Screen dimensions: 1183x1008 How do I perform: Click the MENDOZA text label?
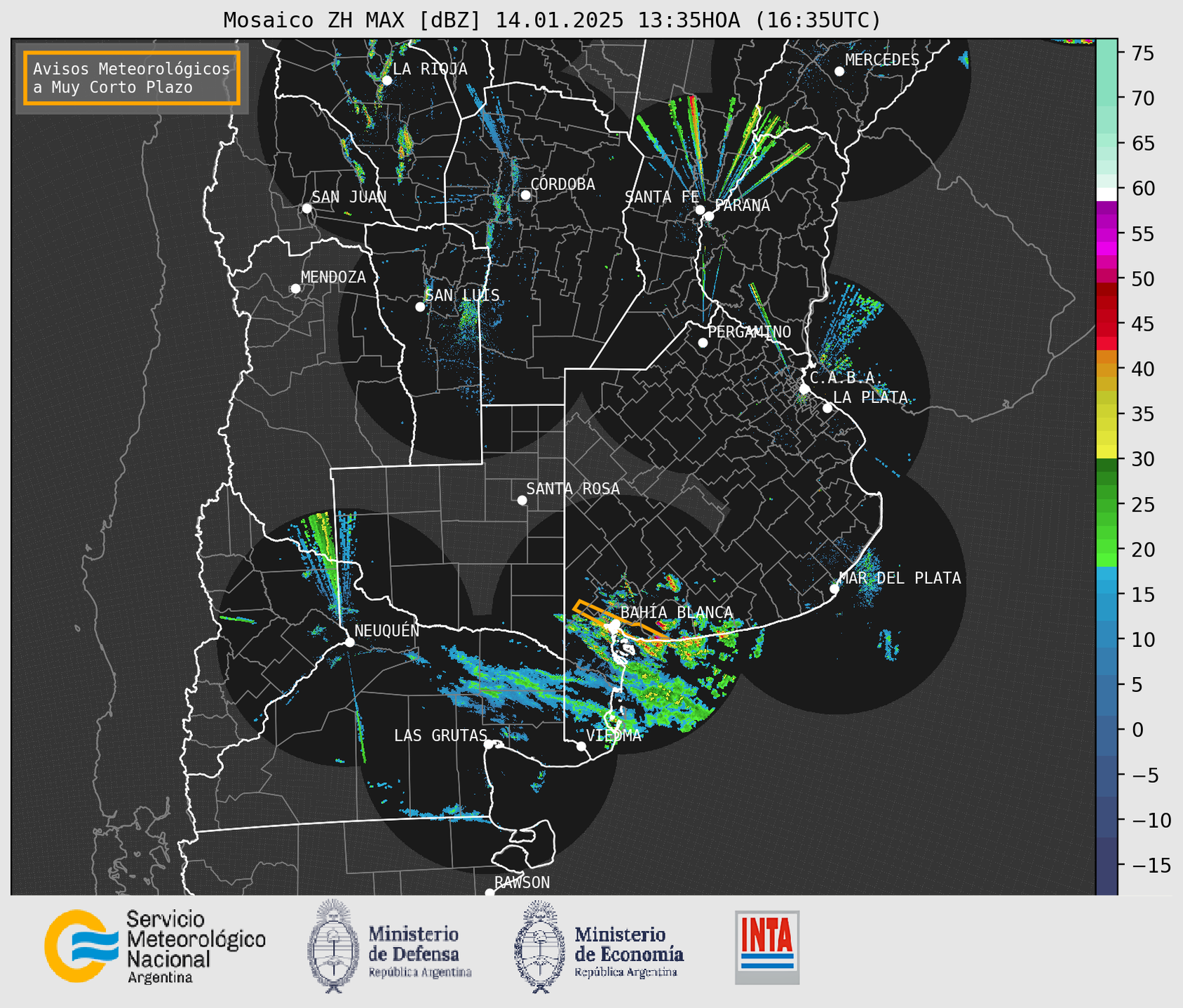point(333,277)
